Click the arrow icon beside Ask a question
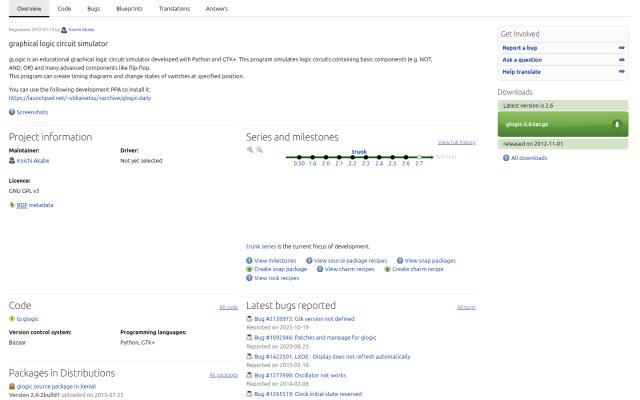The height and width of the screenshot is (400, 640). coord(622,60)
